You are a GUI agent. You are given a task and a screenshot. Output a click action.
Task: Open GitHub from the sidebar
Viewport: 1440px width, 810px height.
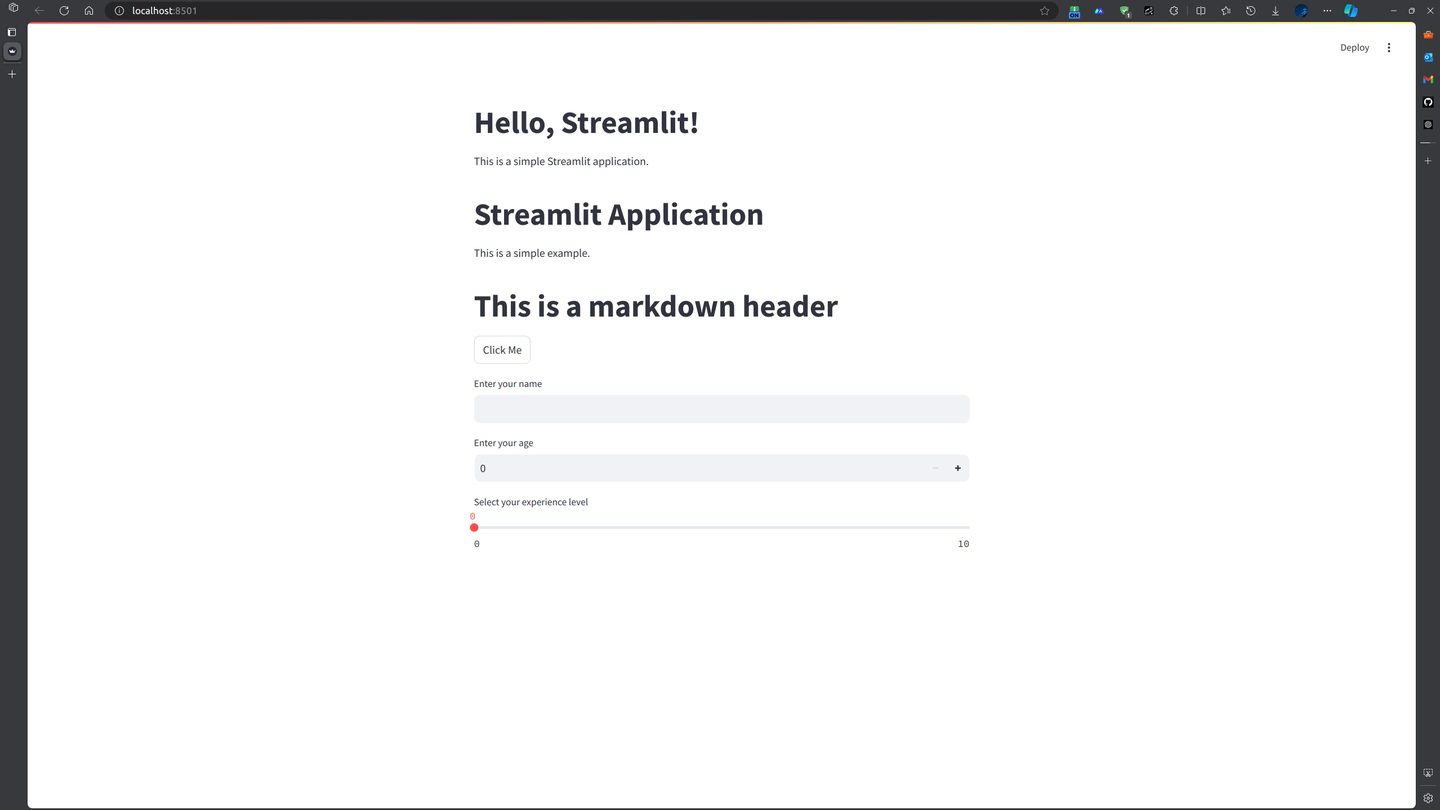[1428, 101]
